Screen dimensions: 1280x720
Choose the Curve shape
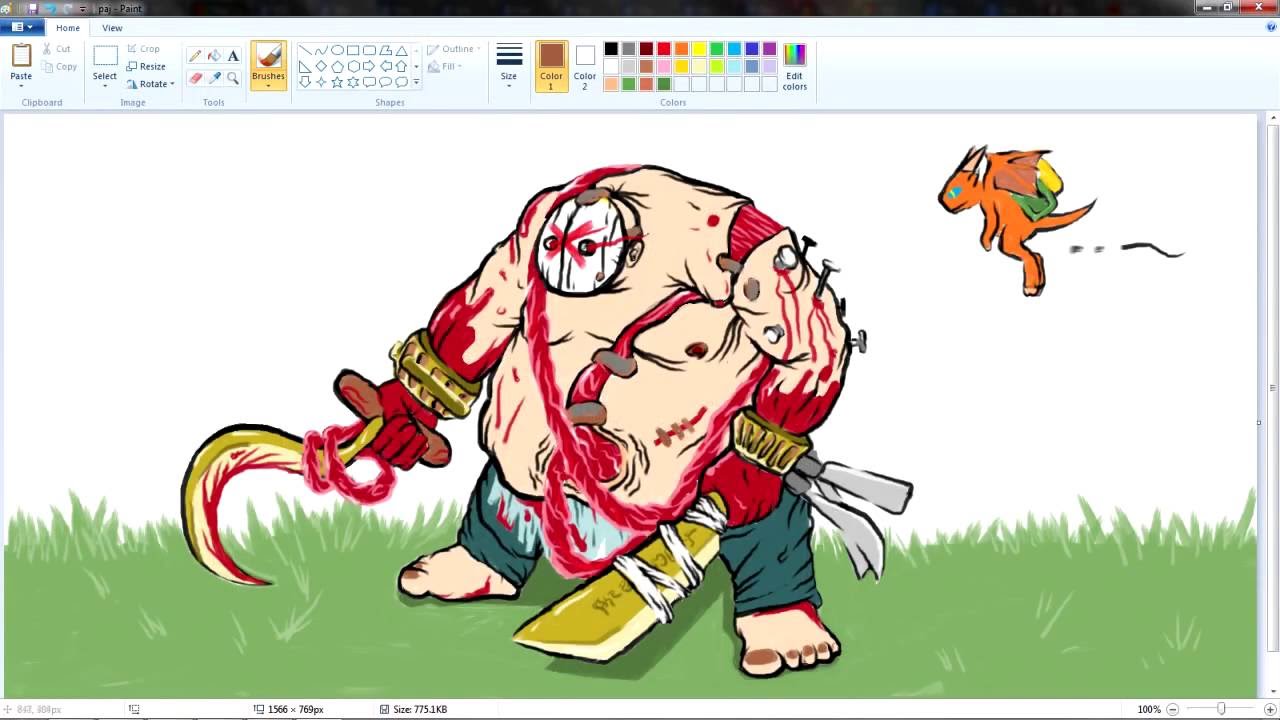pos(321,50)
